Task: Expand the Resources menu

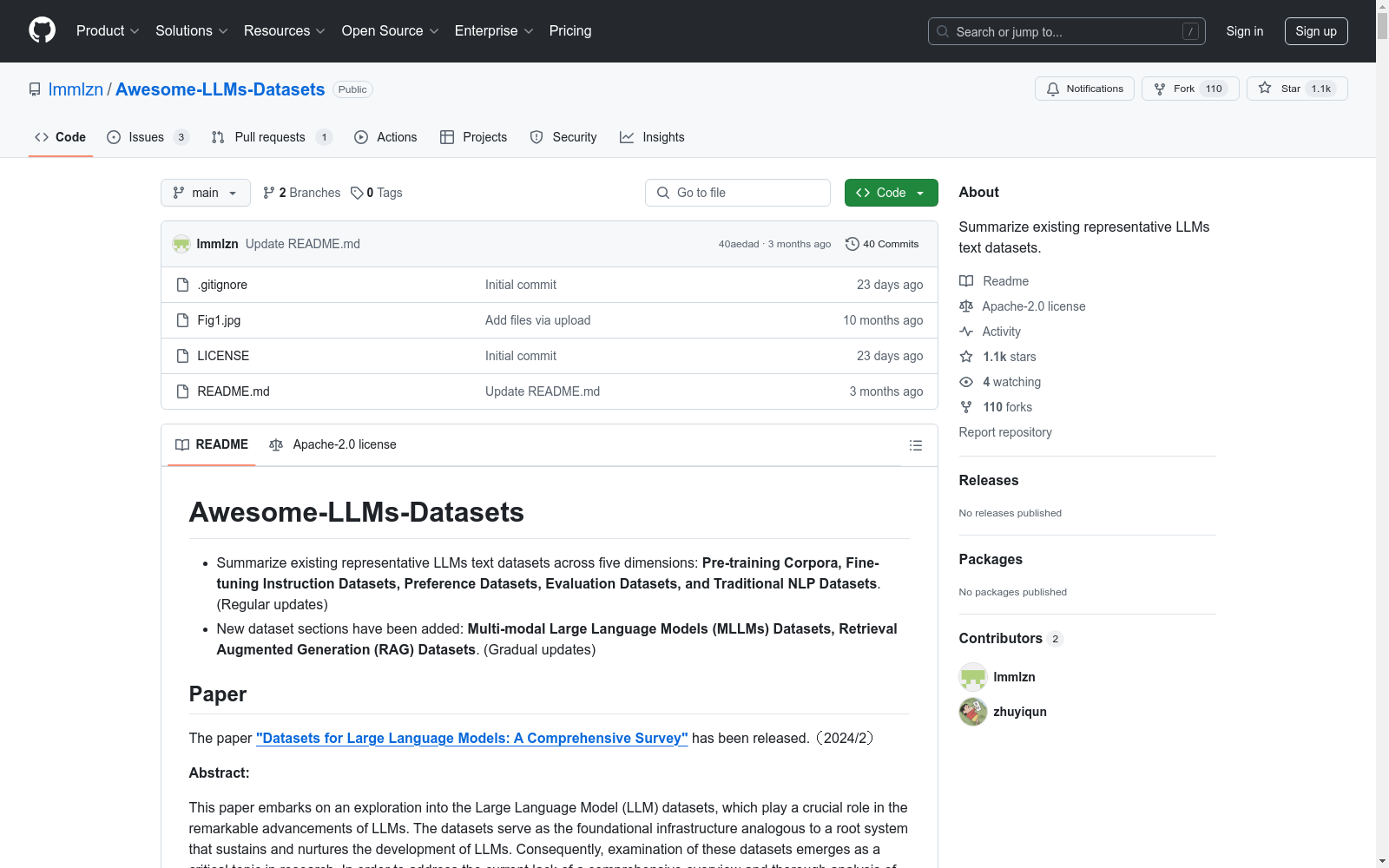Action: [x=285, y=30]
